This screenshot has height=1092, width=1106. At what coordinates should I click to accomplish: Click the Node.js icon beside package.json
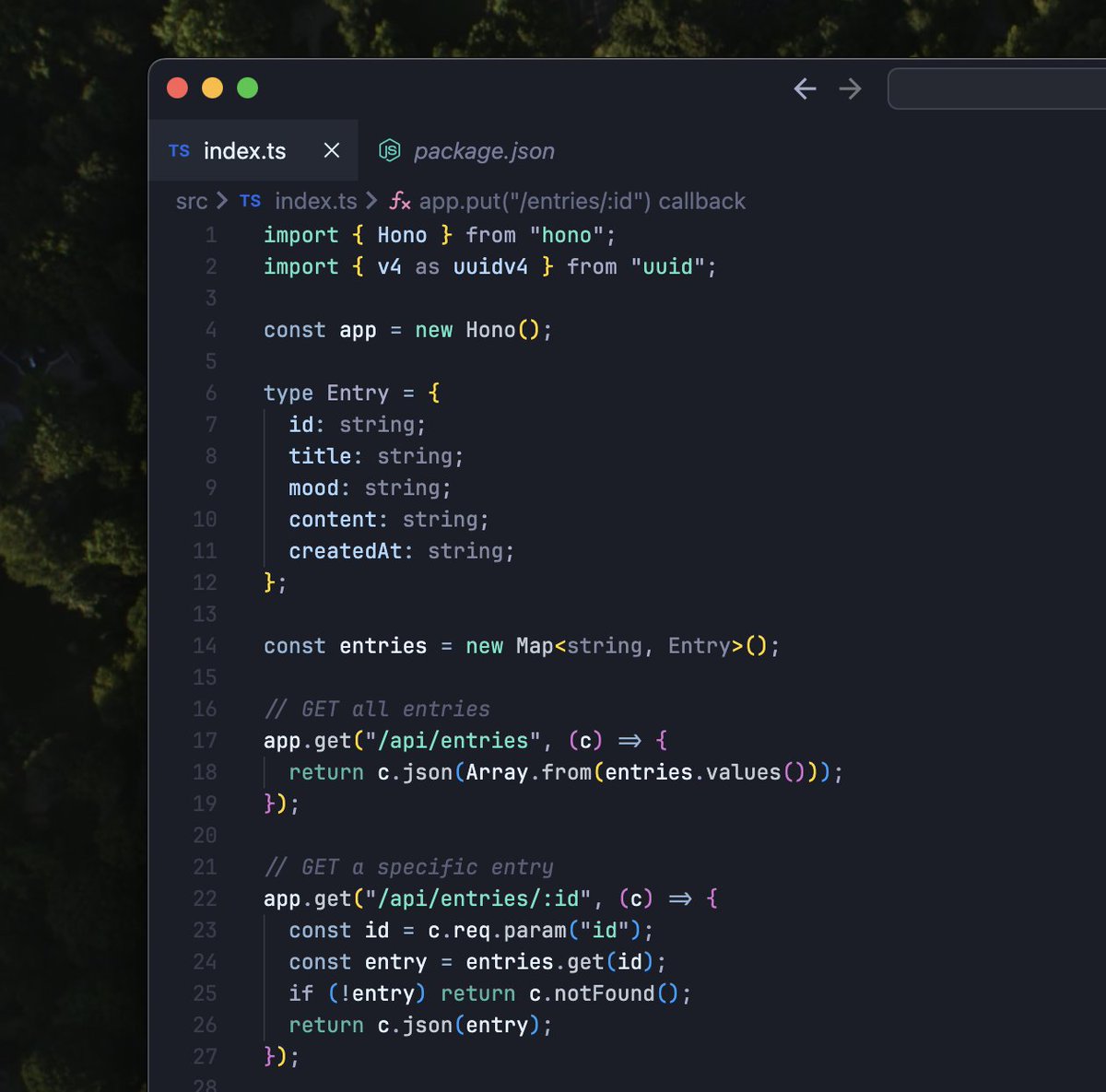(391, 150)
